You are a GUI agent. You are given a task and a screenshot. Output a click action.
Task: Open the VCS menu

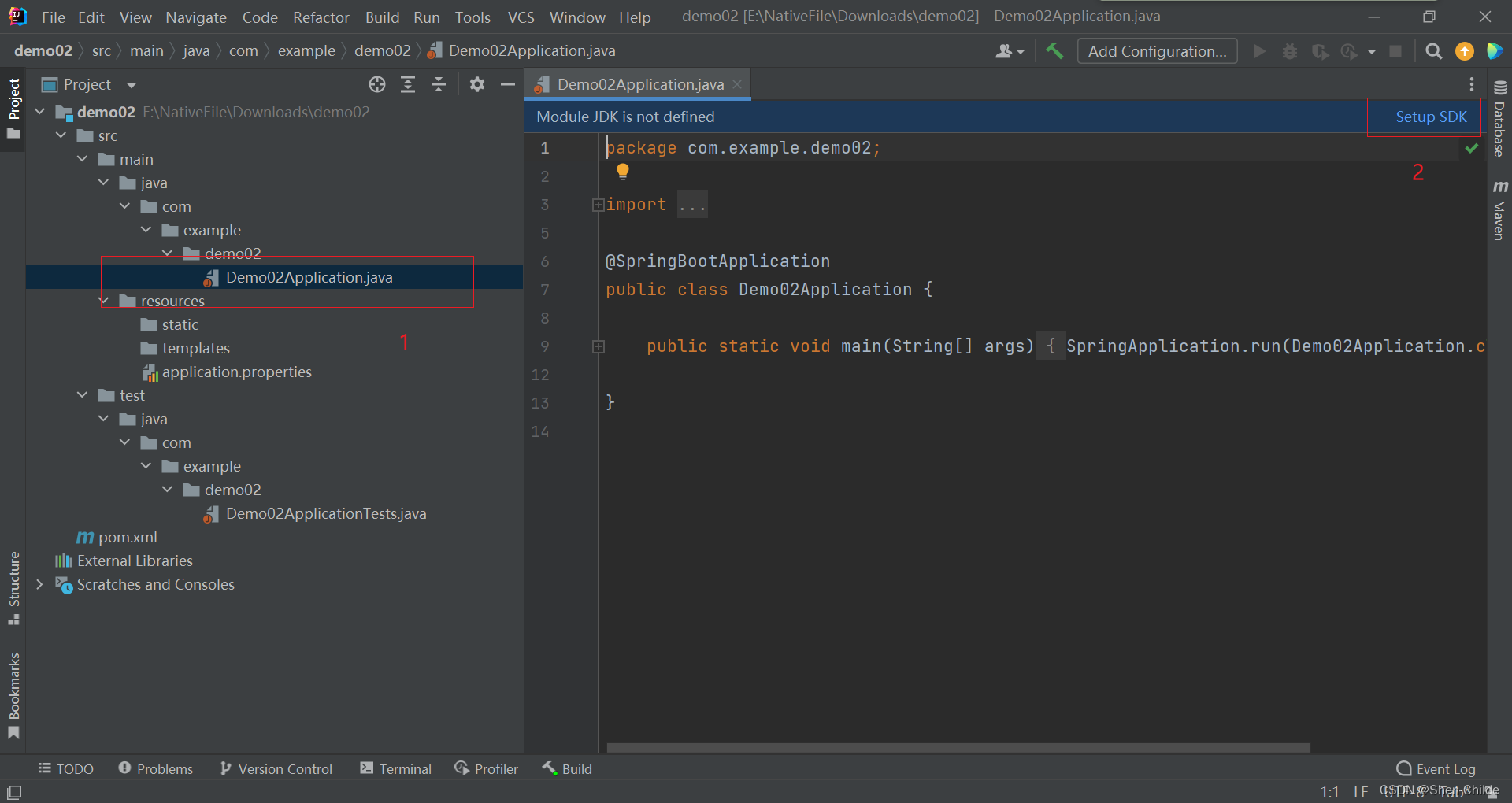pos(521,17)
